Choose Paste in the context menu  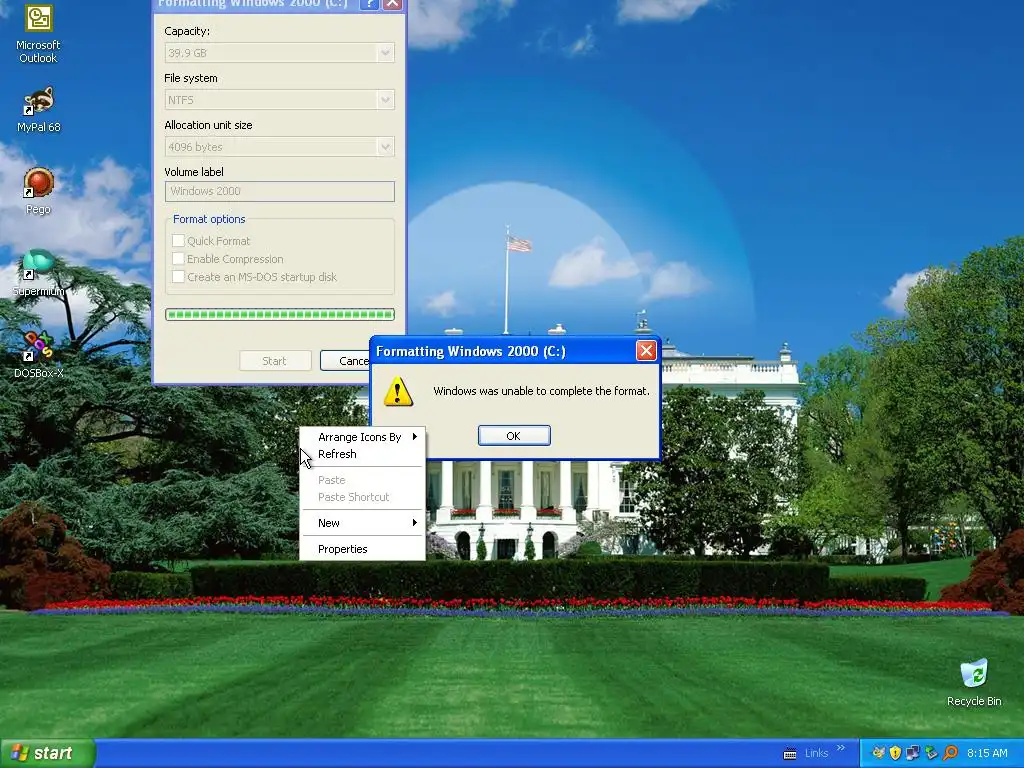click(362, 480)
